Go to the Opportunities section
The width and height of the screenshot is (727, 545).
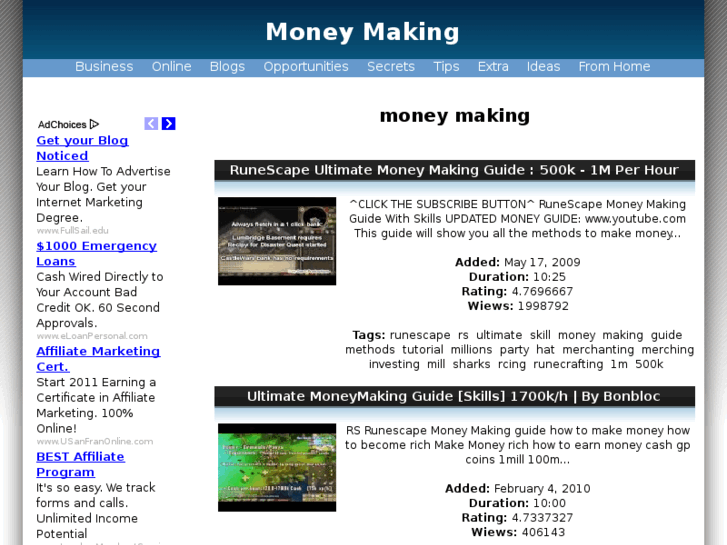pyautogui.click(x=306, y=67)
